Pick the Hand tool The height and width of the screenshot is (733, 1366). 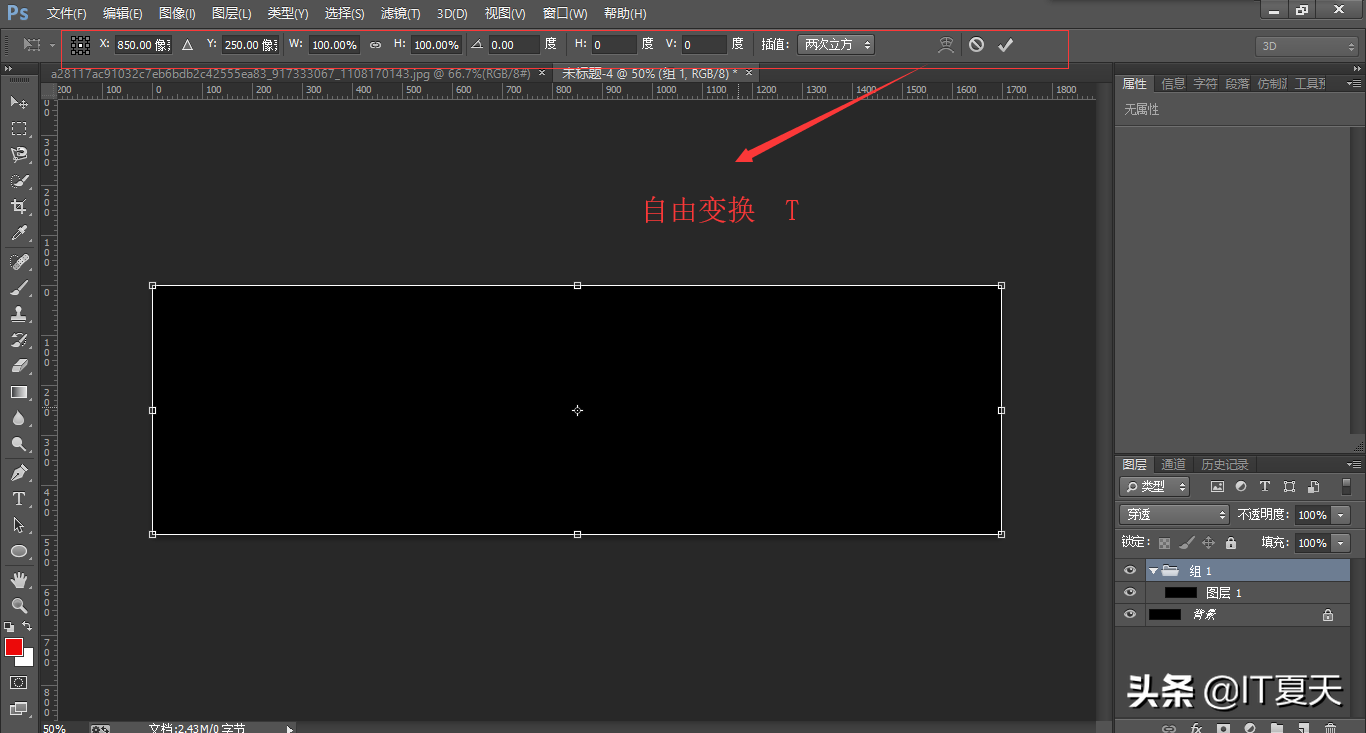click(18, 579)
